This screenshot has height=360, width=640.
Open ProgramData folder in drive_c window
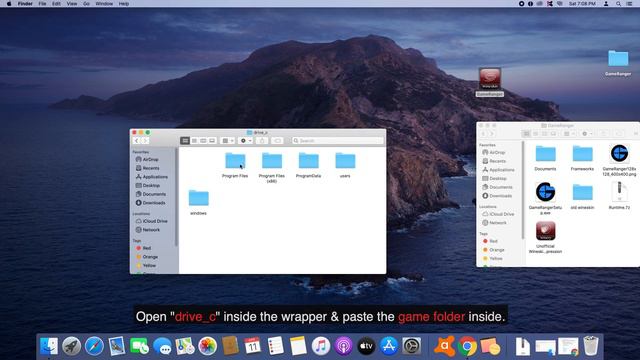pos(309,161)
